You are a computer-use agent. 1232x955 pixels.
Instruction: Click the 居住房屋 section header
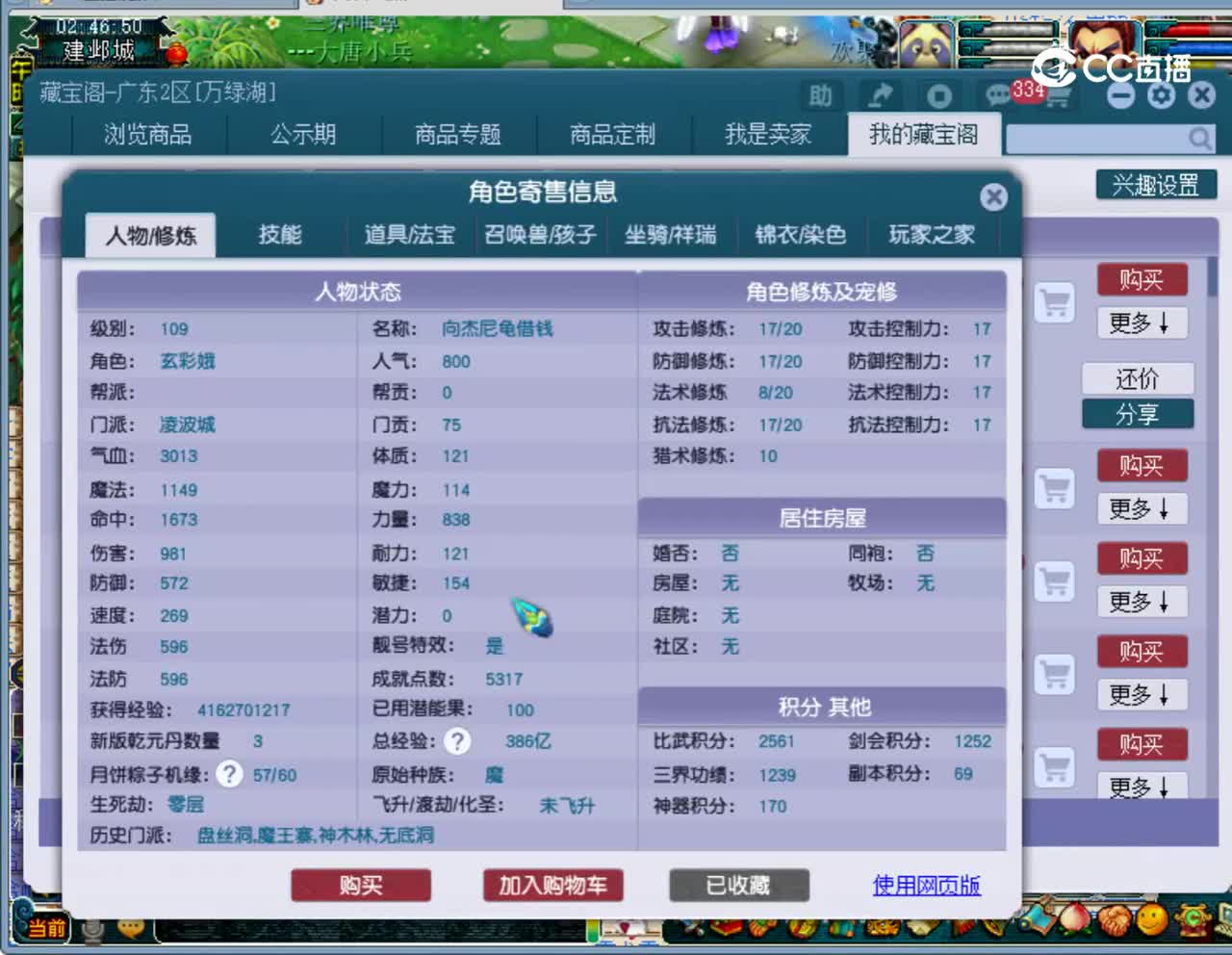coord(823,518)
